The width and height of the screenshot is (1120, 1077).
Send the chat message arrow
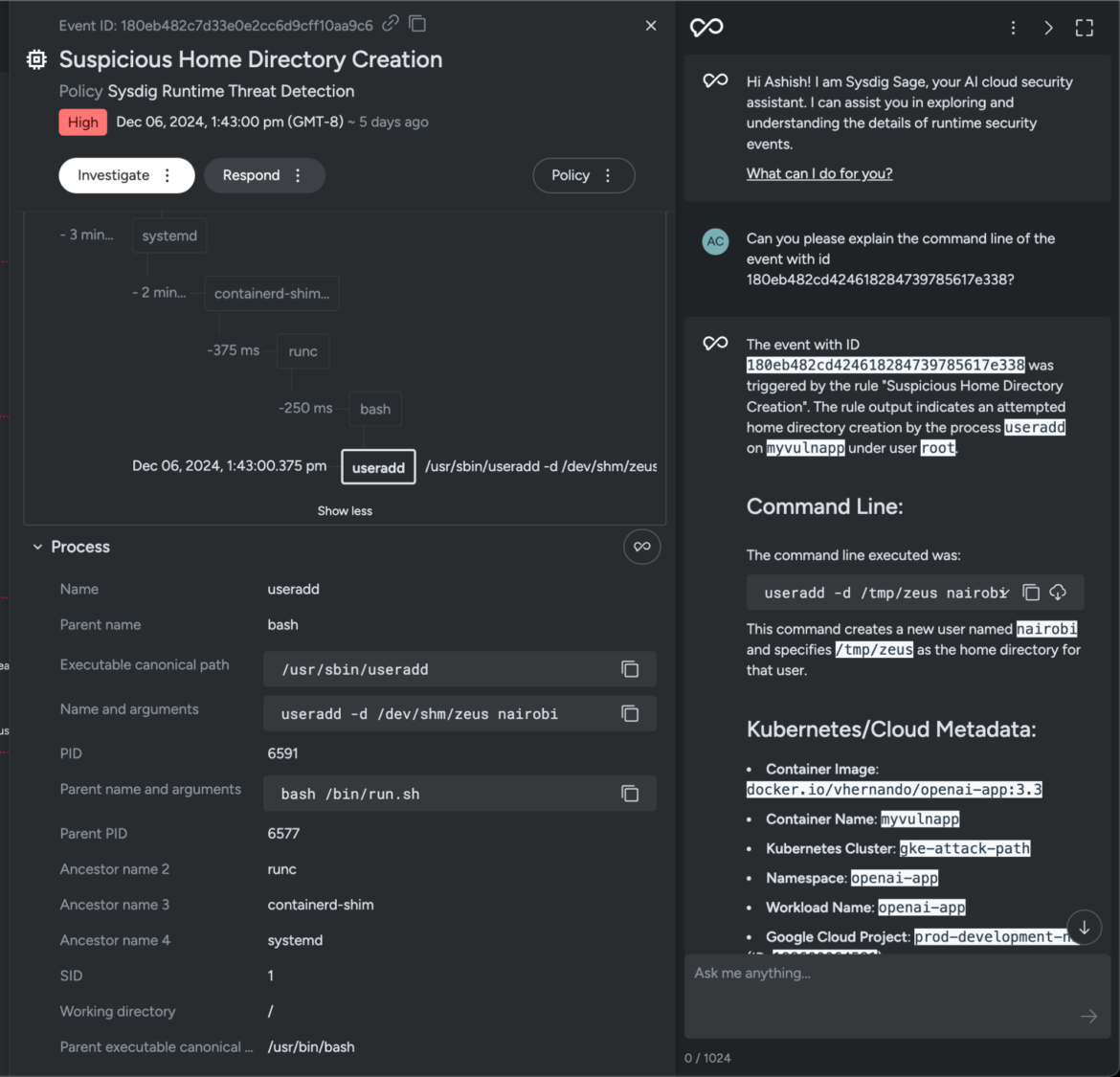pos(1088,1016)
